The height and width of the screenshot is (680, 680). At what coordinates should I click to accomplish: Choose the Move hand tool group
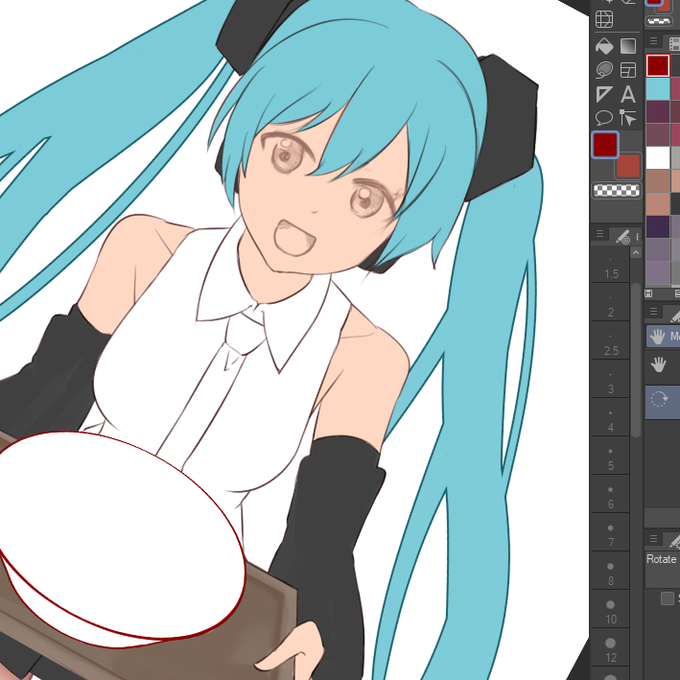(x=663, y=336)
